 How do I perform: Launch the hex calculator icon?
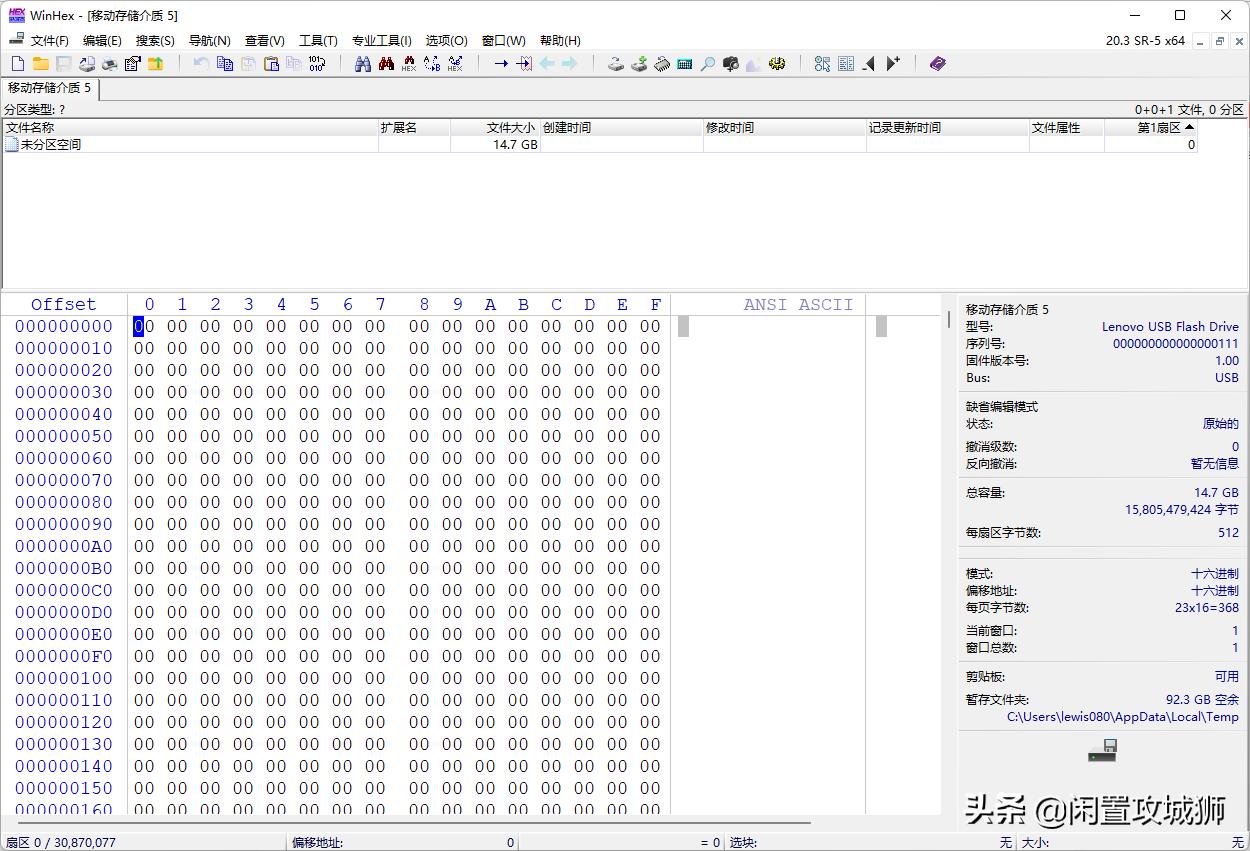pos(685,63)
